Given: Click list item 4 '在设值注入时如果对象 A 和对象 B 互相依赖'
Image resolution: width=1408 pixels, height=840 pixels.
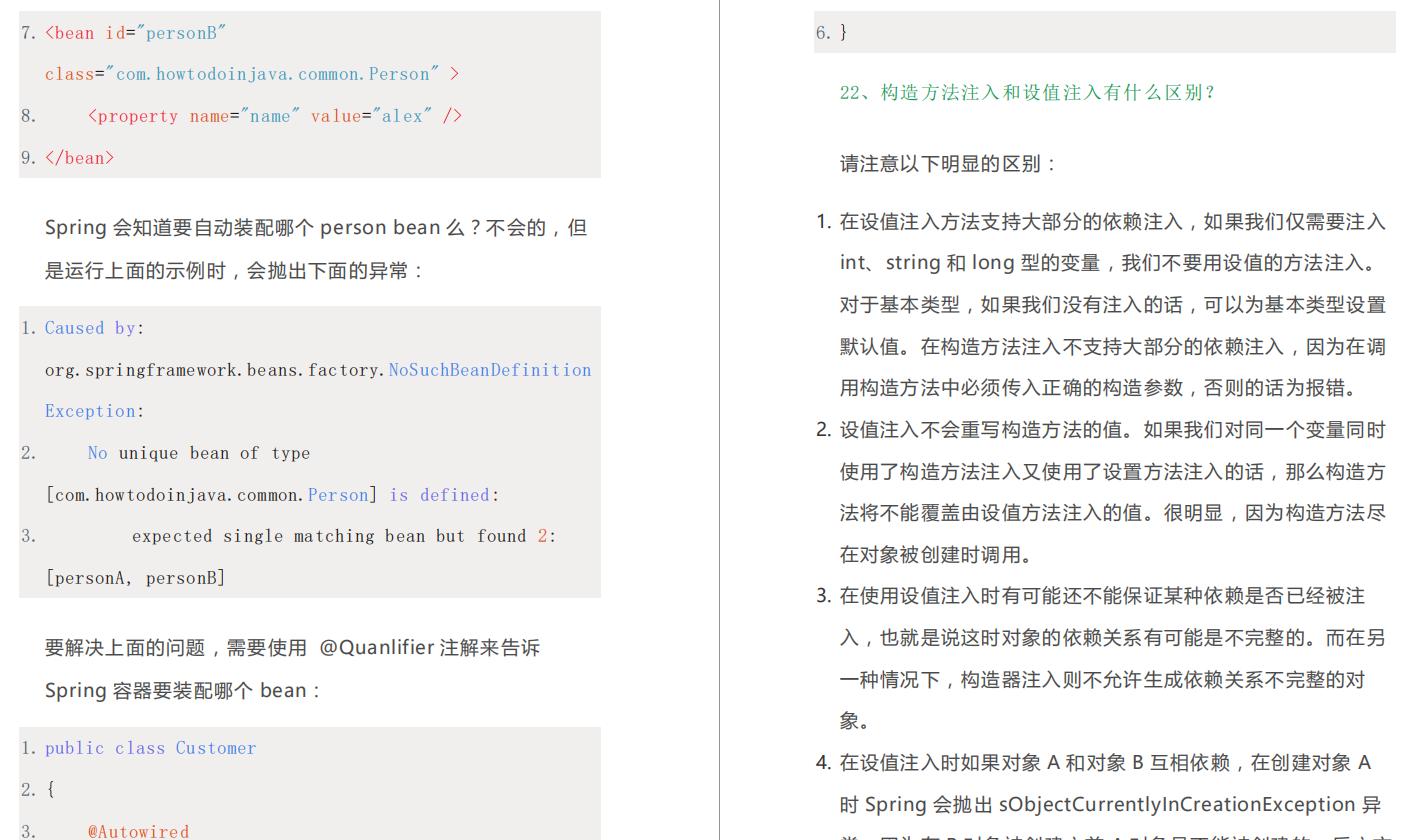Looking at the screenshot, I should (x=1106, y=763).
